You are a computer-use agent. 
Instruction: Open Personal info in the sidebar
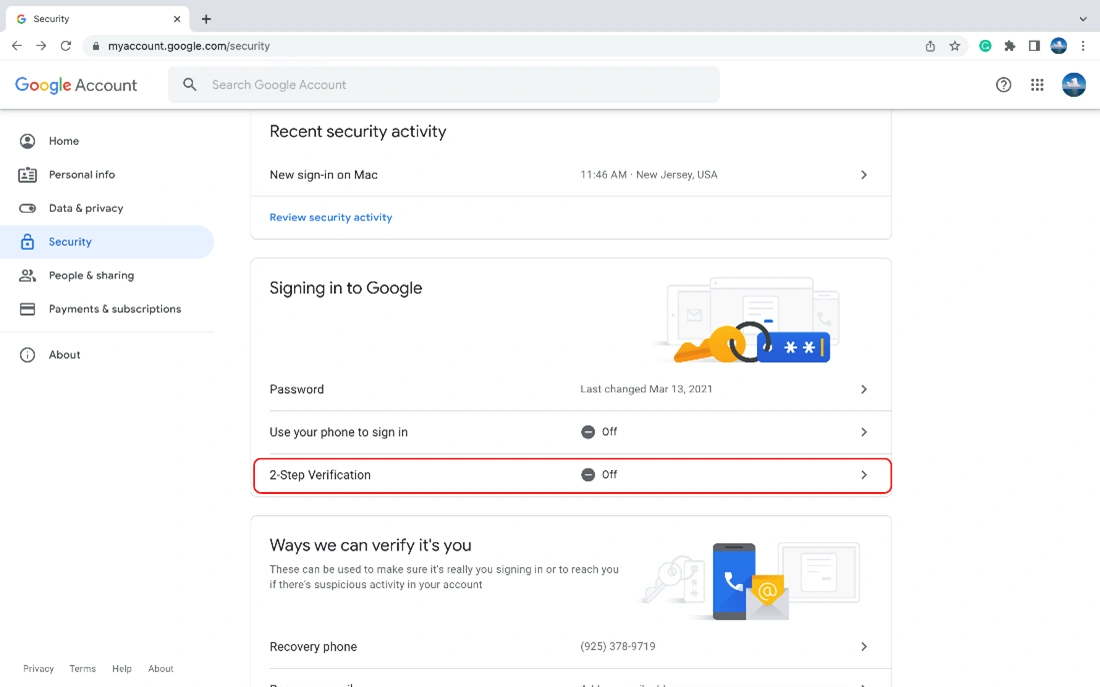click(x=107, y=175)
